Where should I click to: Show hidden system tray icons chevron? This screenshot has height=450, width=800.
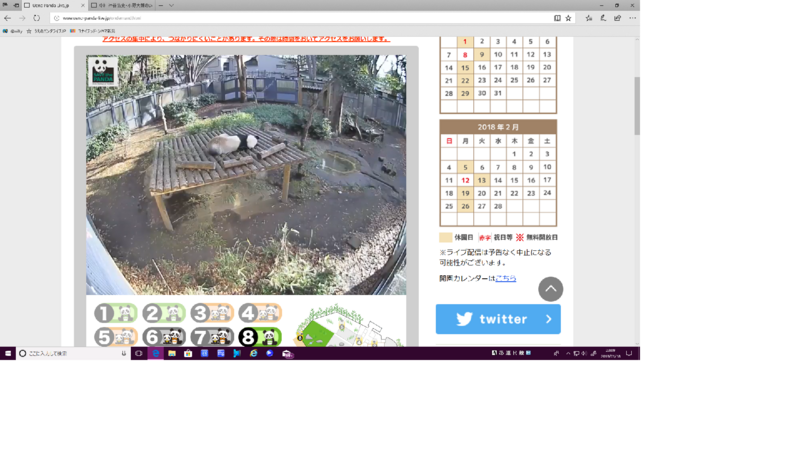(x=568, y=353)
